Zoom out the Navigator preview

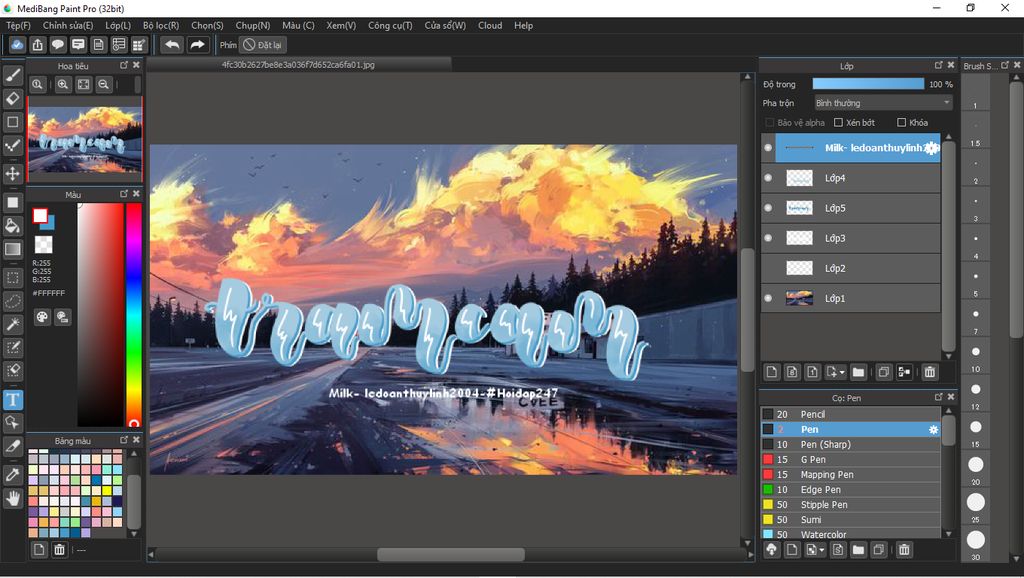tap(103, 84)
